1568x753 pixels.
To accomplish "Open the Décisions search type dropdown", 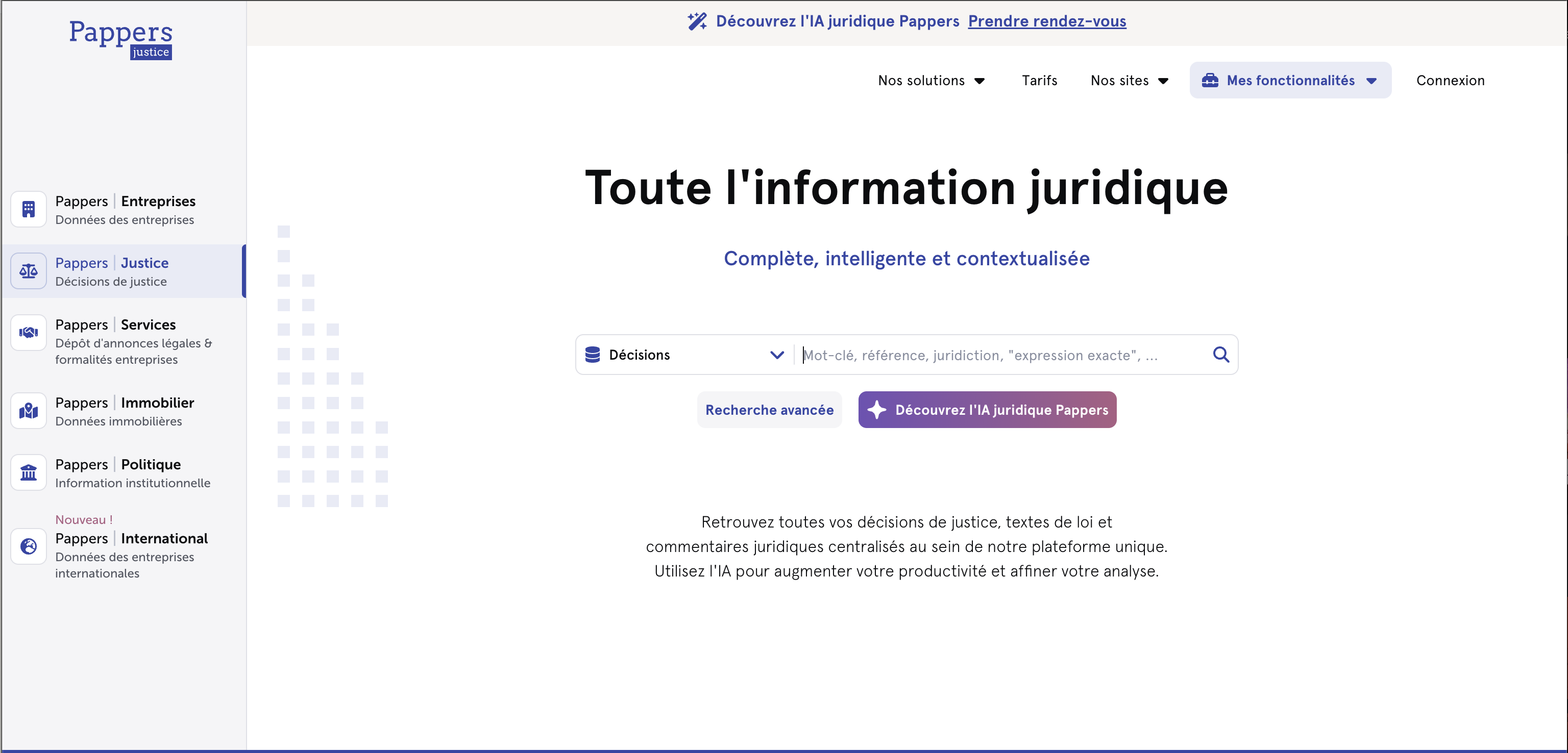I will (685, 355).
